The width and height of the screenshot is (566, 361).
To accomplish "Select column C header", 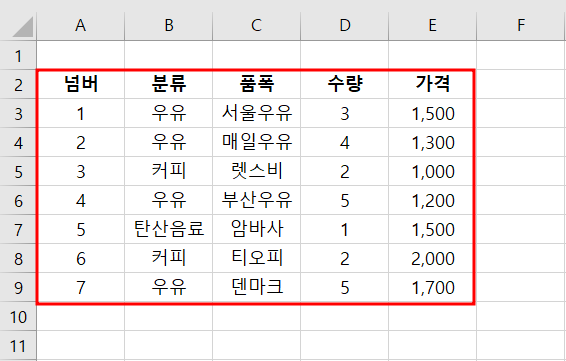I will click(257, 26).
